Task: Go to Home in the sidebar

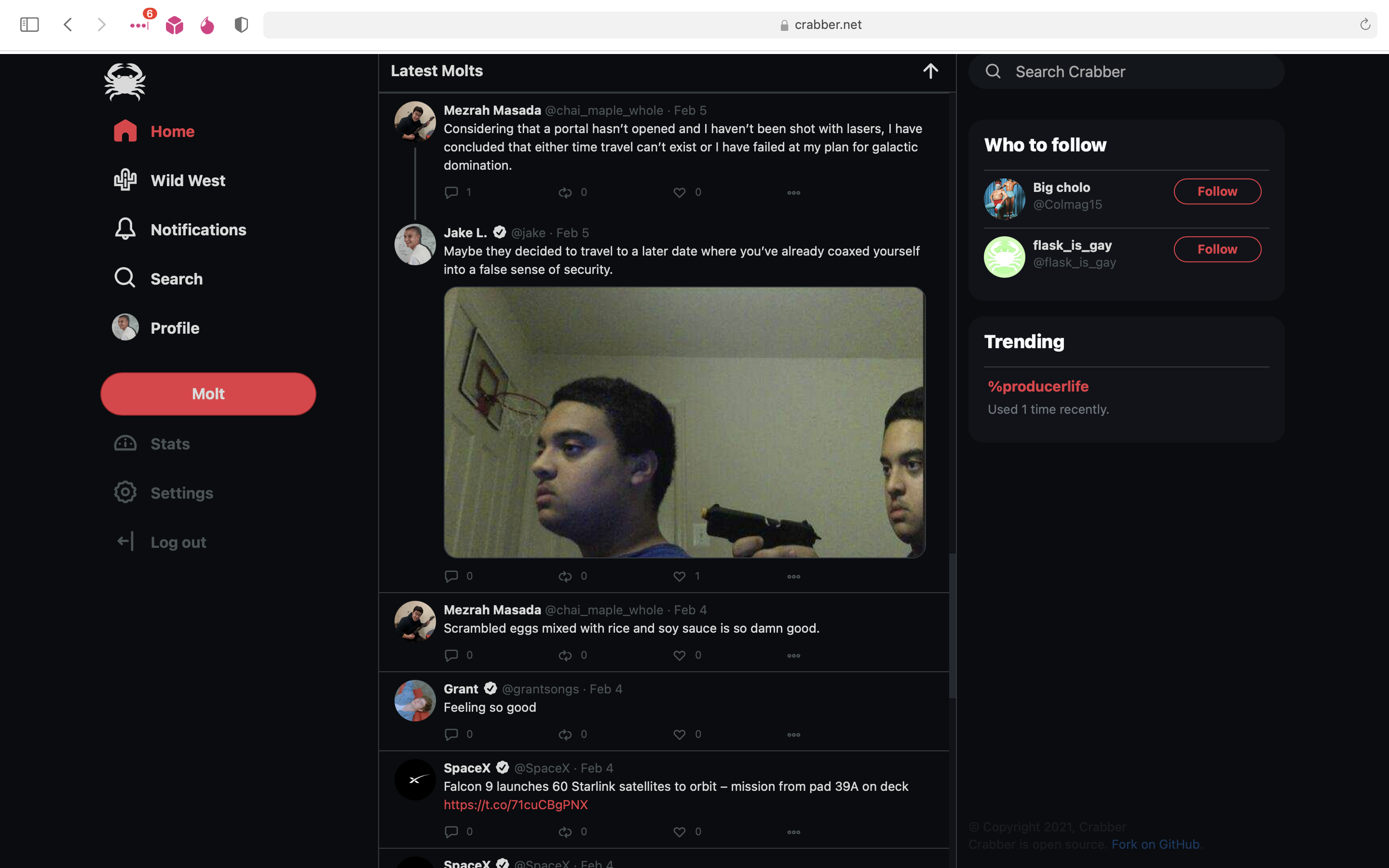Action: [172, 131]
